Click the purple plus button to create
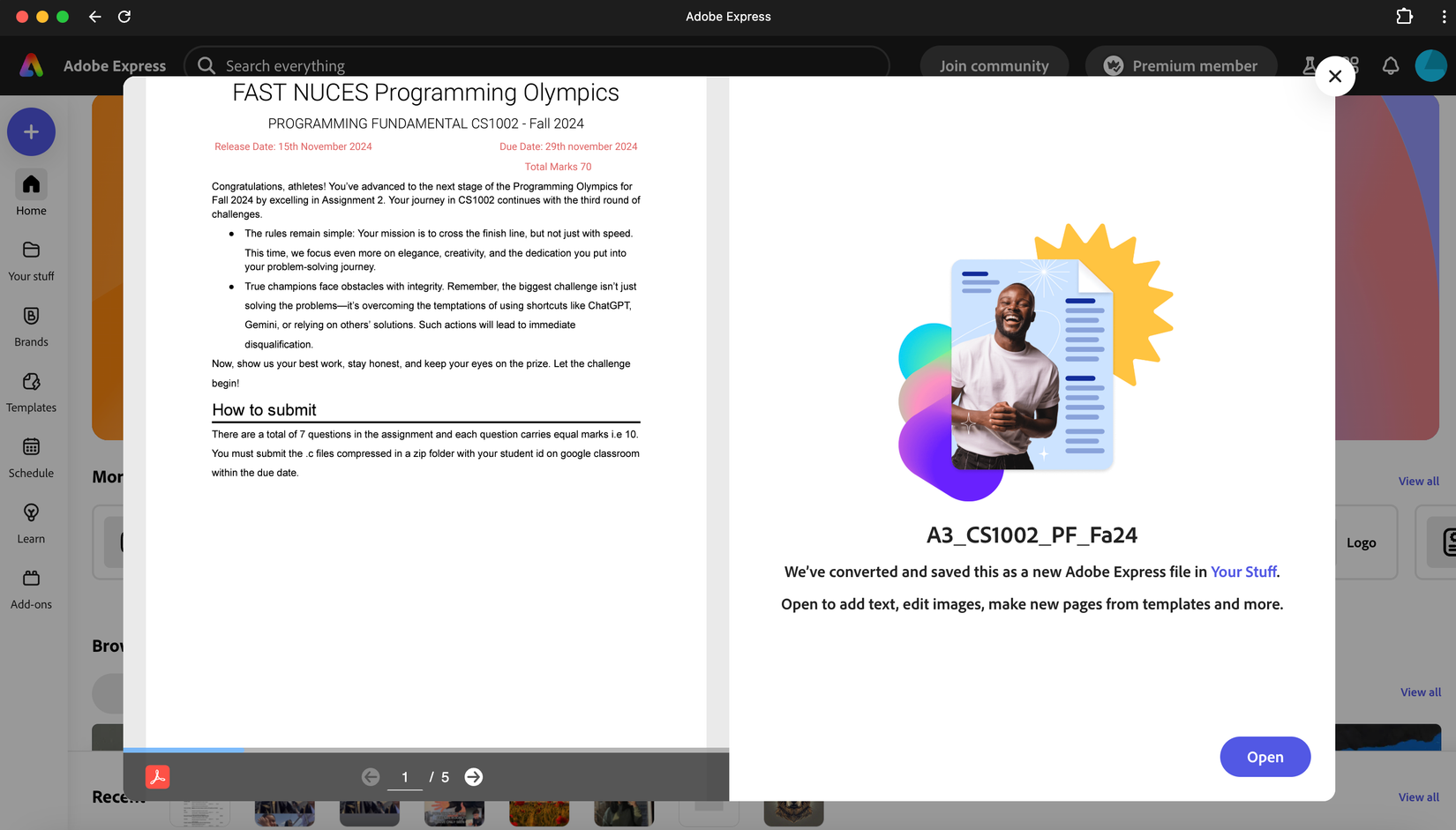The height and width of the screenshot is (830, 1456). (31, 131)
